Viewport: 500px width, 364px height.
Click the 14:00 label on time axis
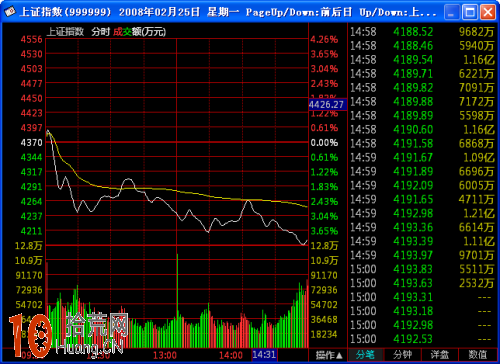[x=231, y=355]
